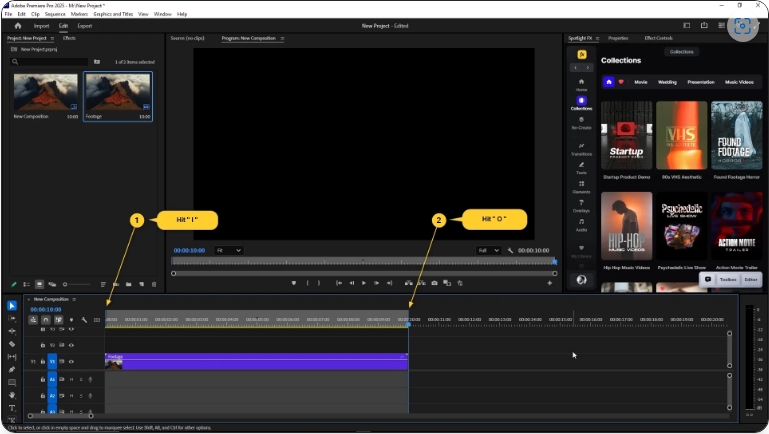Select the Rectangle tool

tap(12, 382)
